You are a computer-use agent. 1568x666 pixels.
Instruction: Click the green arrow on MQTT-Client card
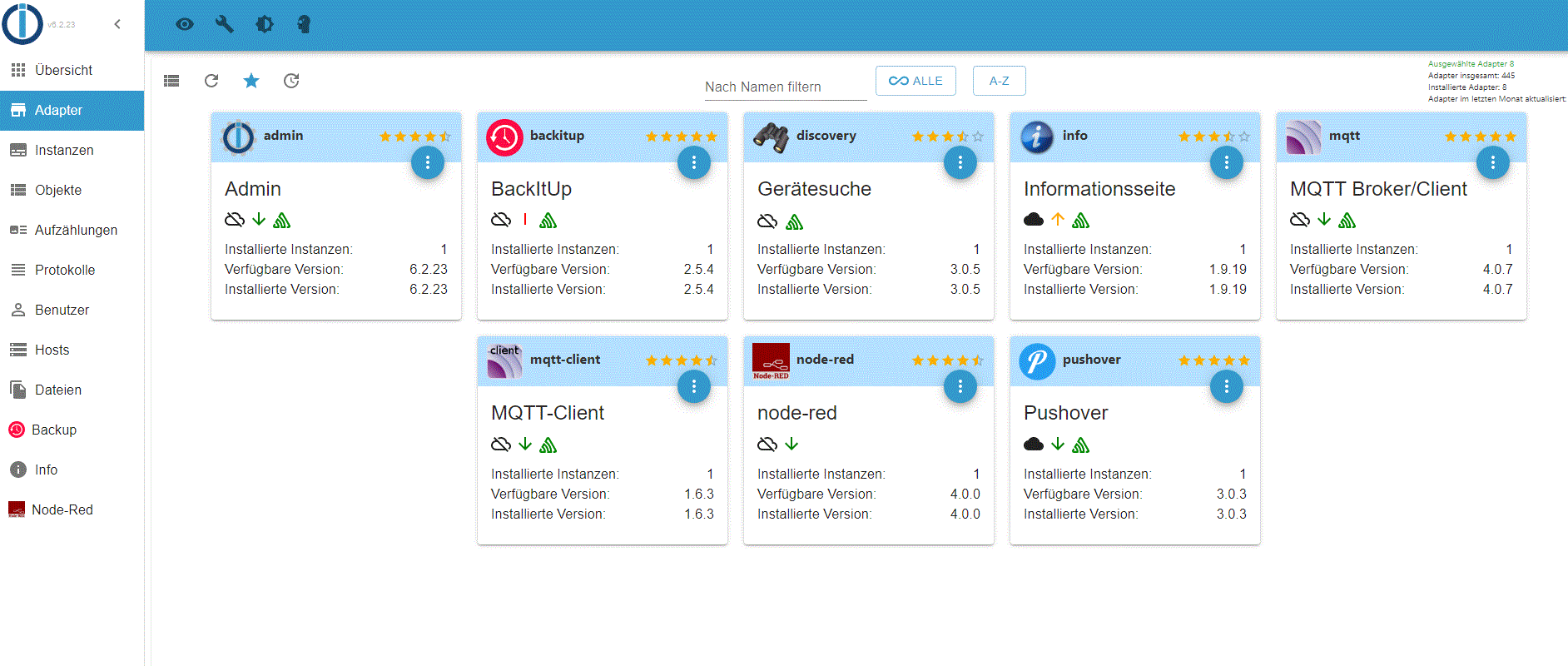525,444
